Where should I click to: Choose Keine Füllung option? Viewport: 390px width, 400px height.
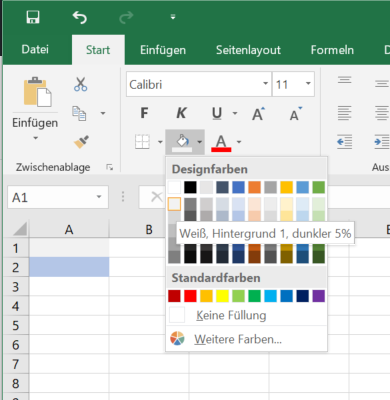pyautogui.click(x=247, y=315)
